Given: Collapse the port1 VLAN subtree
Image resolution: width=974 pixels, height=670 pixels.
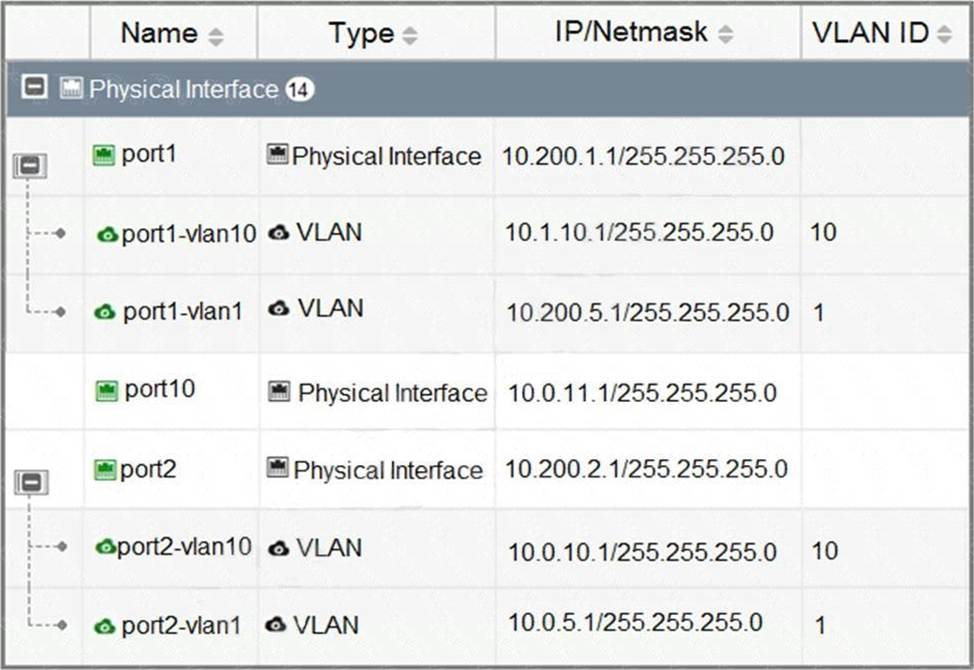Looking at the screenshot, I should [29, 165].
